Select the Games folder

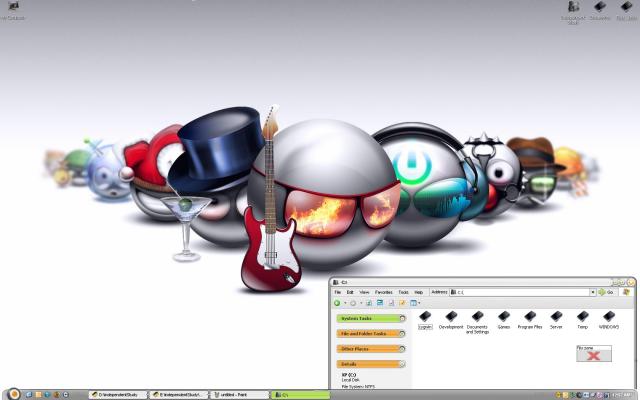pos(504,320)
